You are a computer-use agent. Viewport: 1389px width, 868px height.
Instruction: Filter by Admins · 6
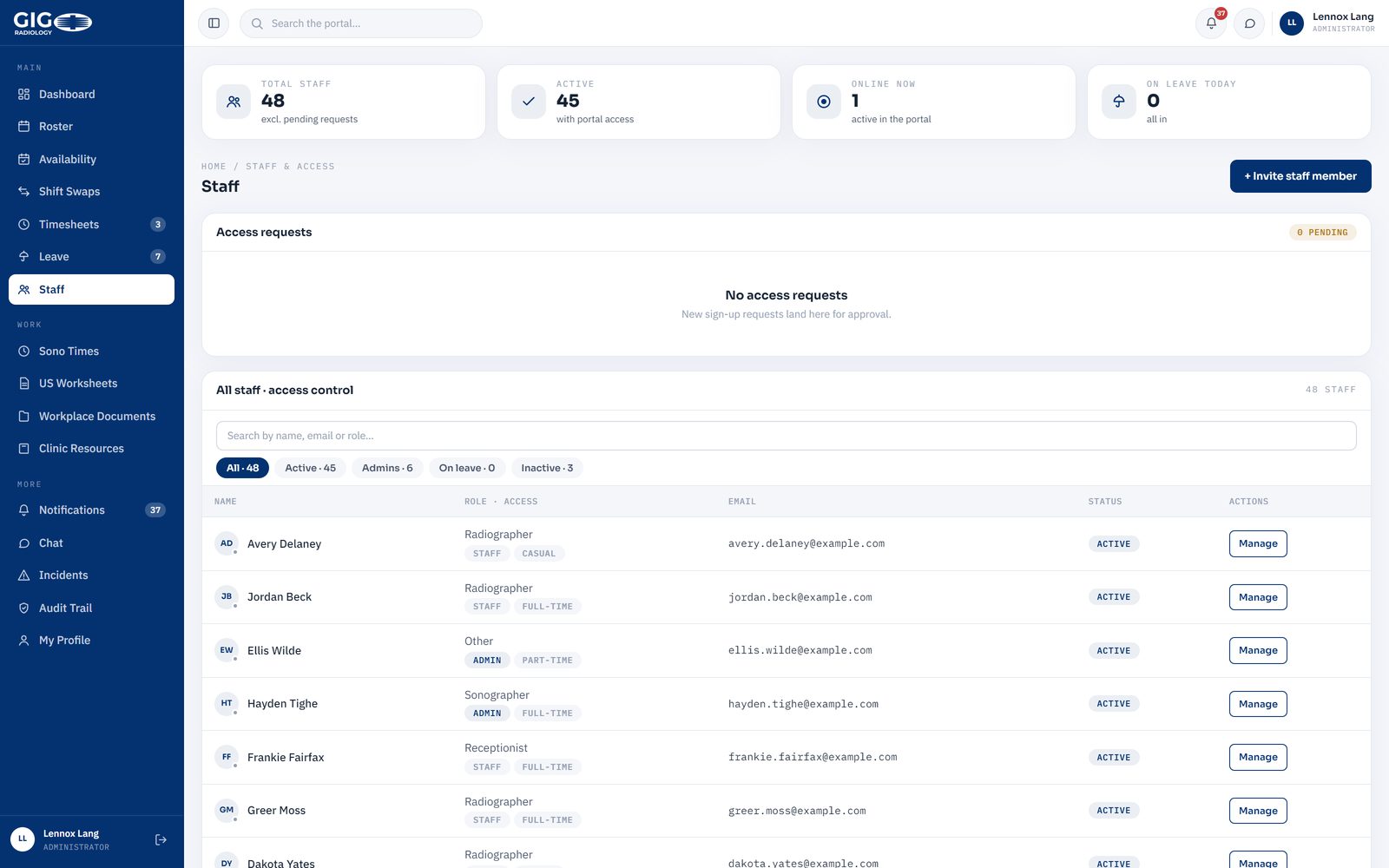[387, 468]
